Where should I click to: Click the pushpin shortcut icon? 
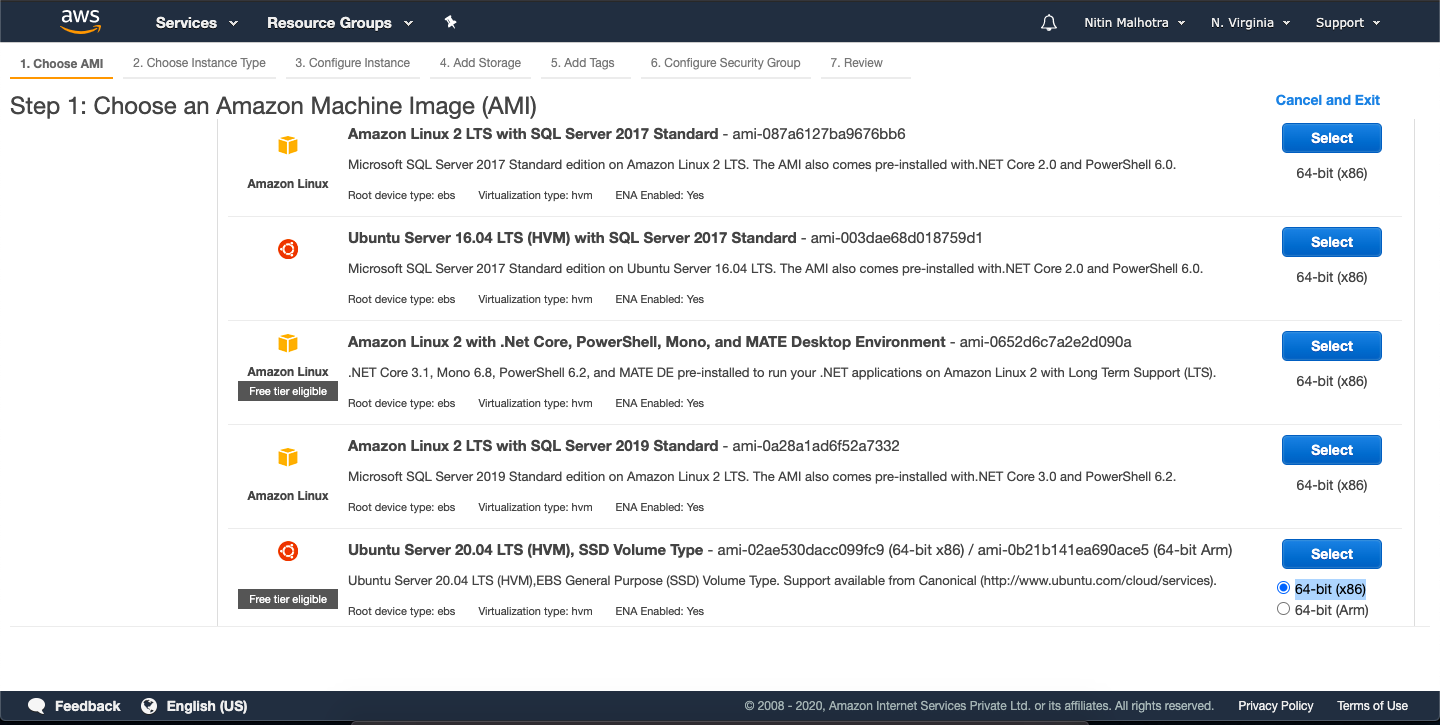(450, 22)
